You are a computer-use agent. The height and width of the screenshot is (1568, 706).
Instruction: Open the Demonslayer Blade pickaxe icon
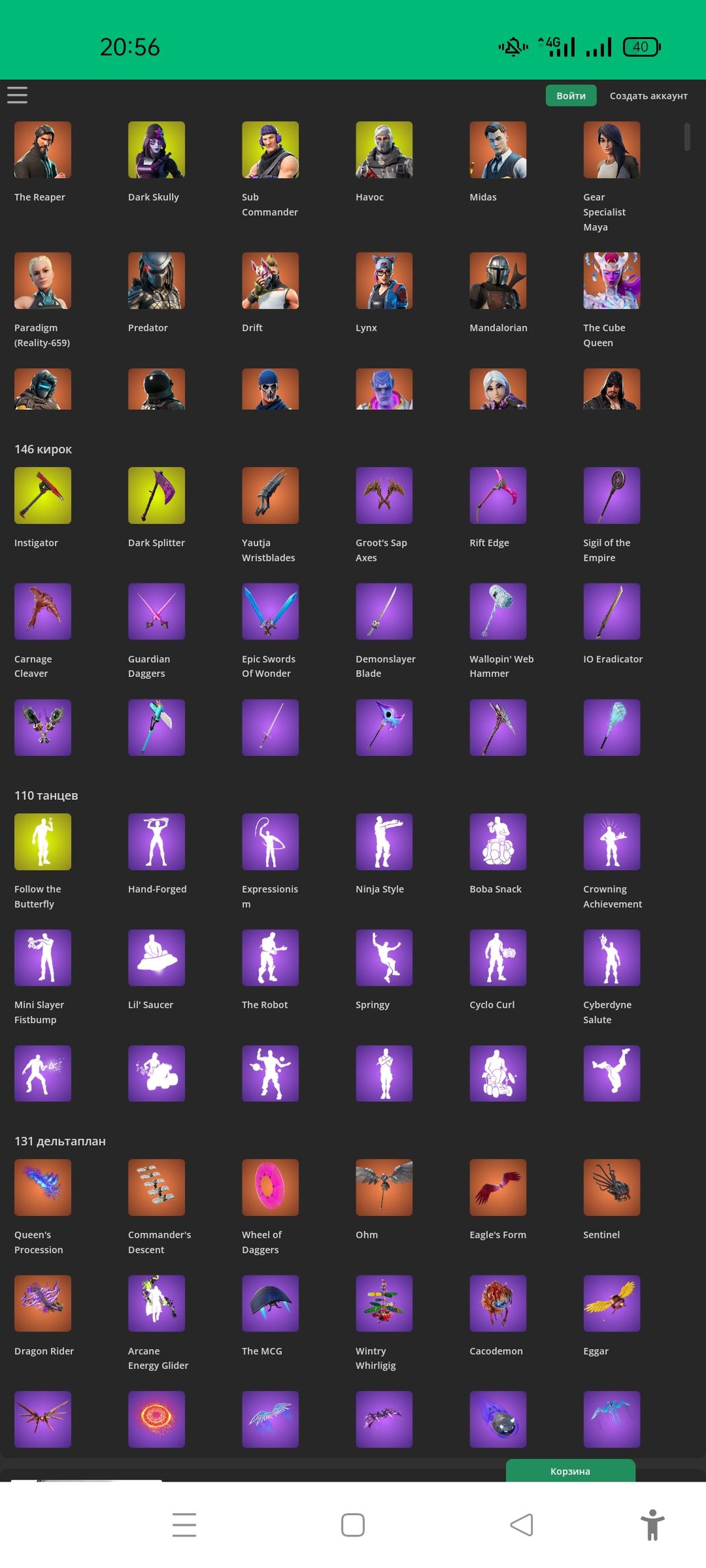[384, 611]
